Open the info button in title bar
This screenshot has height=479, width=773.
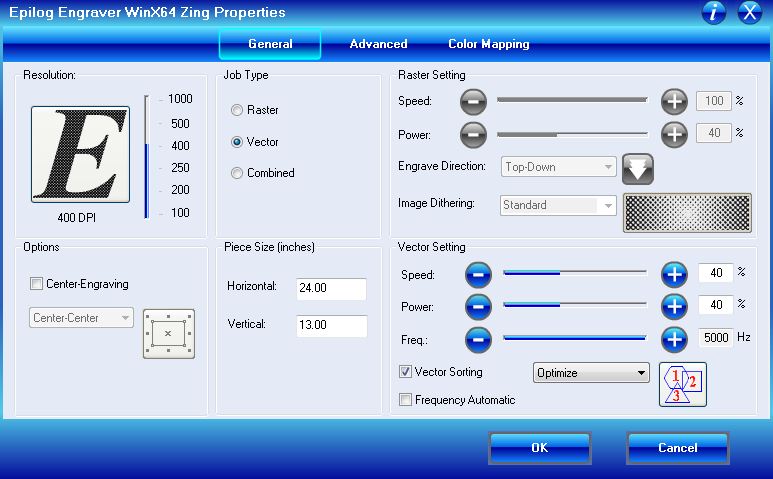click(x=713, y=12)
